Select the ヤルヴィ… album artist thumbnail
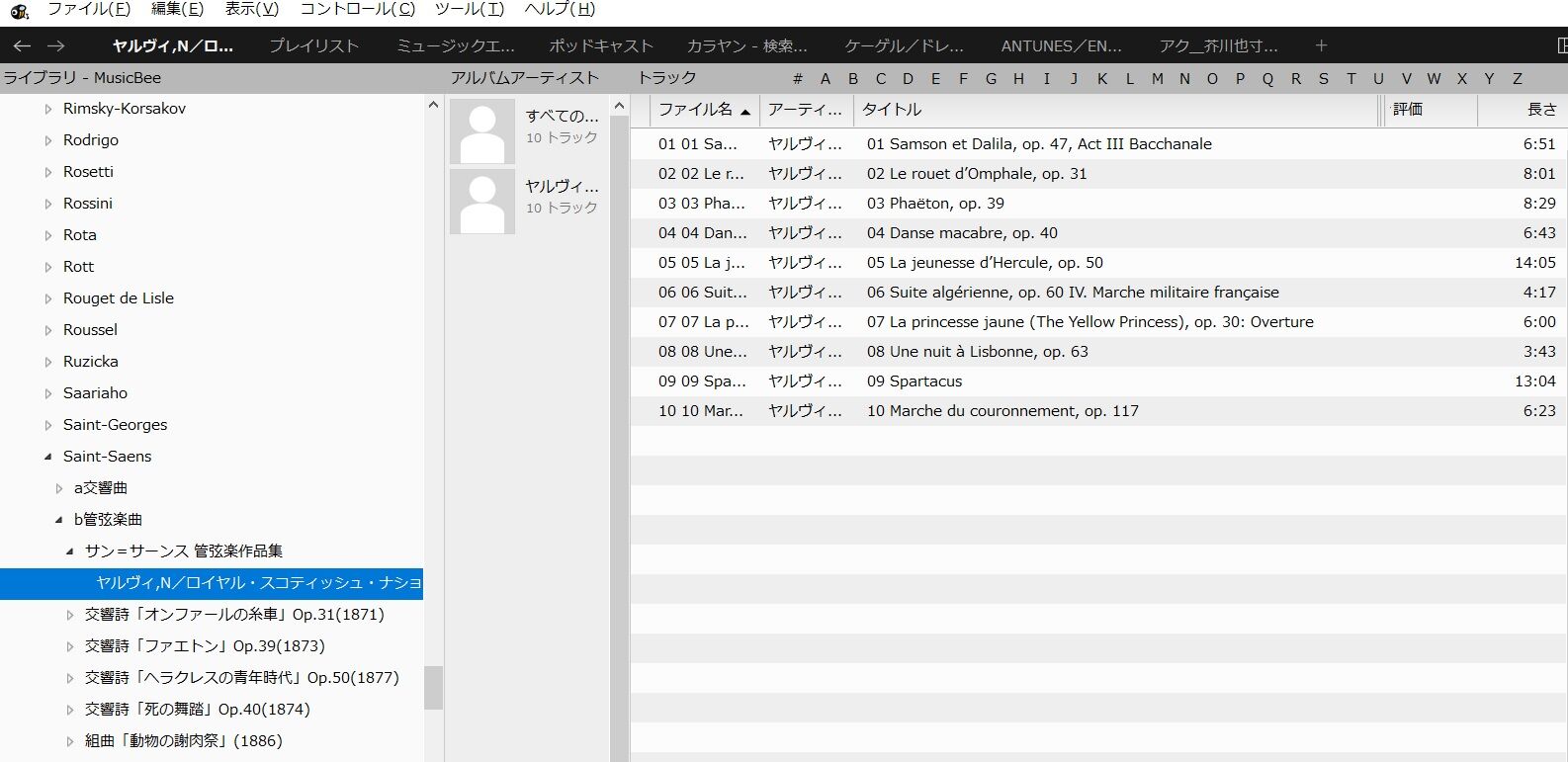 tap(482, 202)
